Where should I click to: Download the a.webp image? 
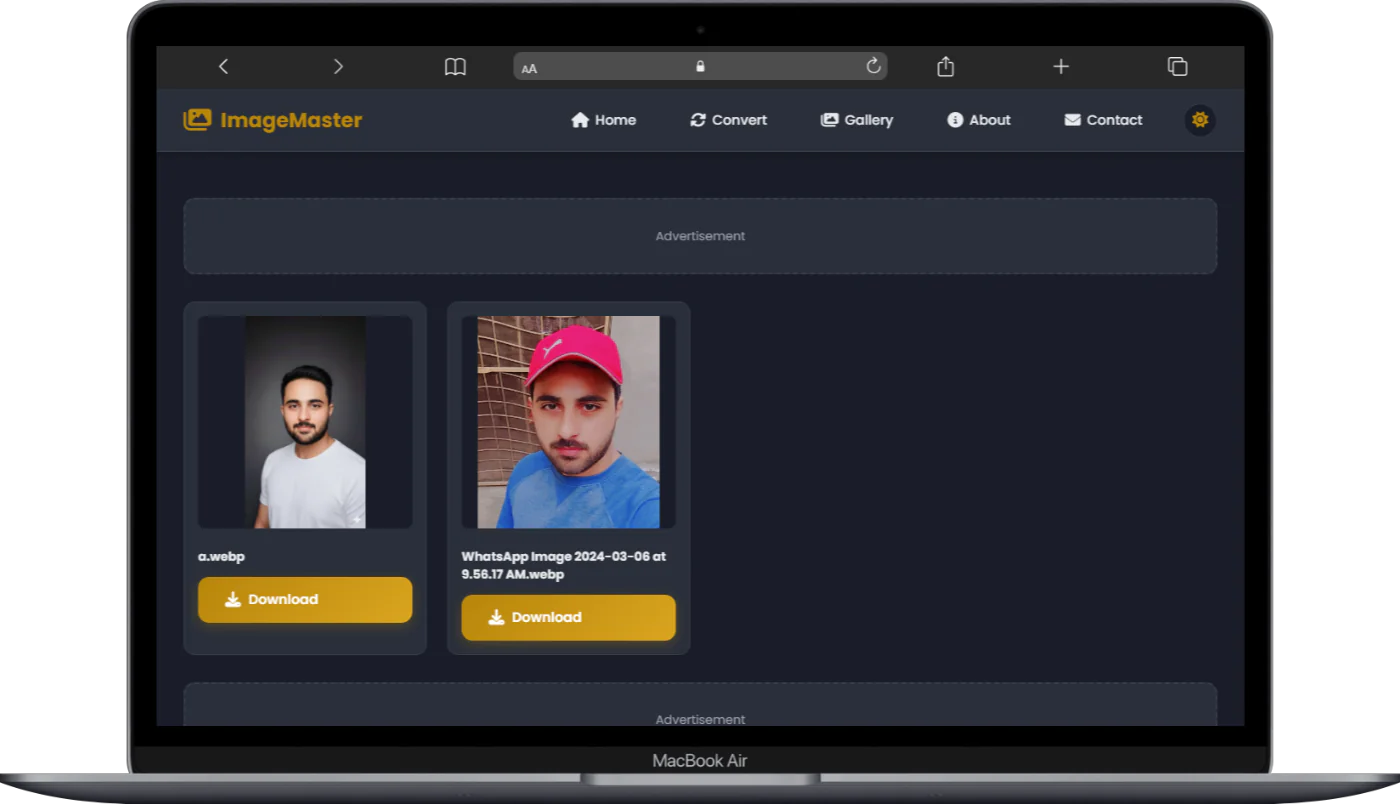tap(305, 599)
